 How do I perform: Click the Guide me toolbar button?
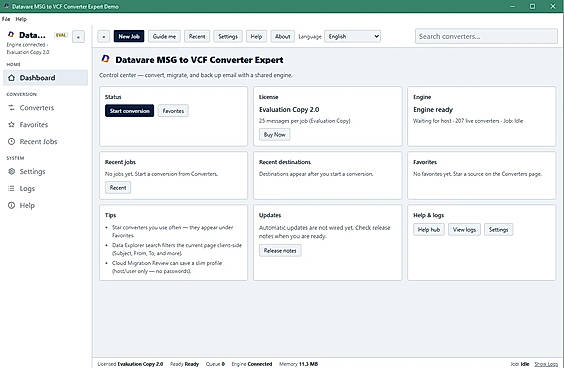click(164, 36)
